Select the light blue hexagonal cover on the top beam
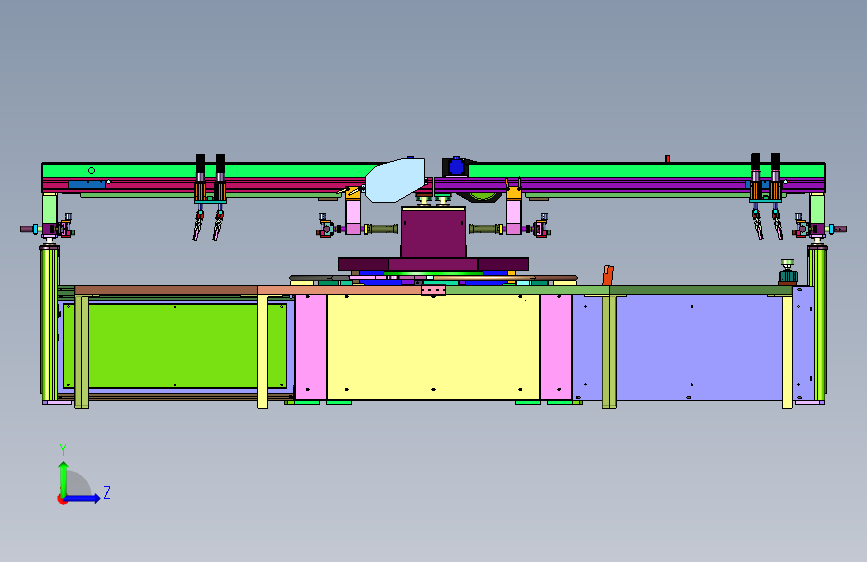The image size is (867, 562). [x=395, y=180]
